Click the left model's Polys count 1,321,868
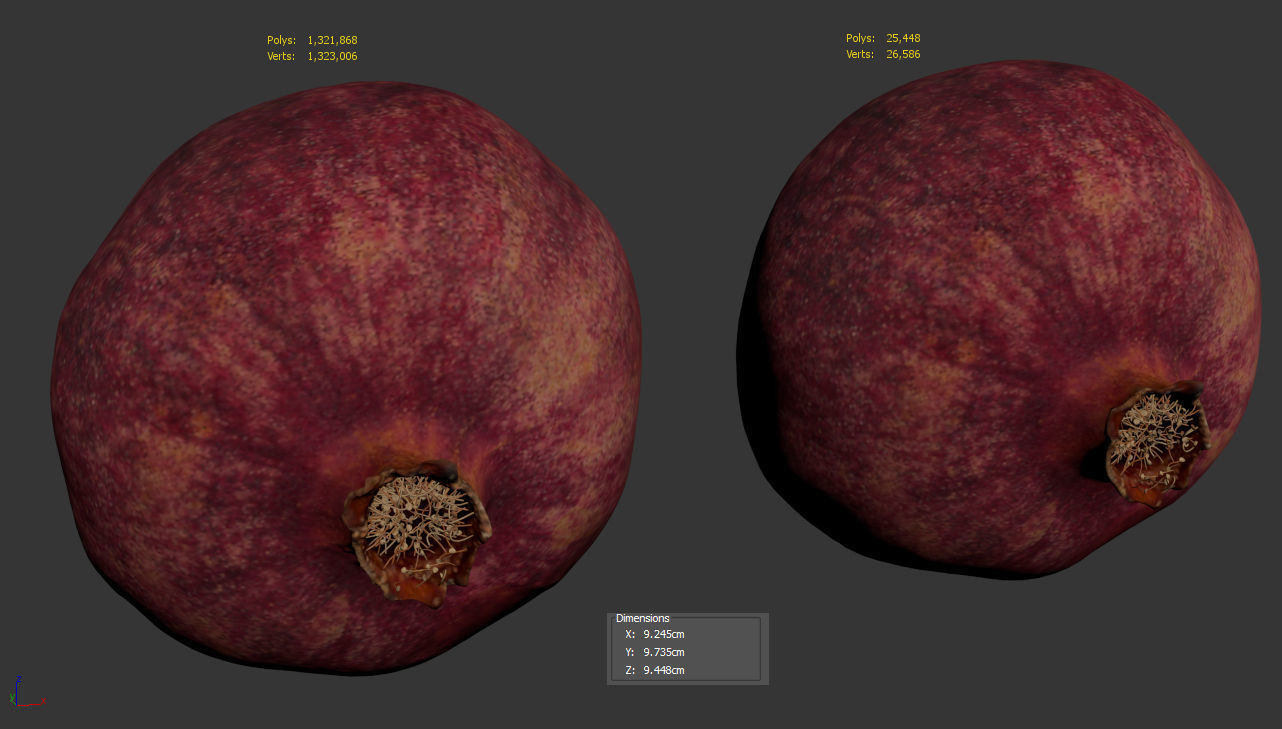This screenshot has height=729, width=1282. pyautogui.click(x=332, y=40)
